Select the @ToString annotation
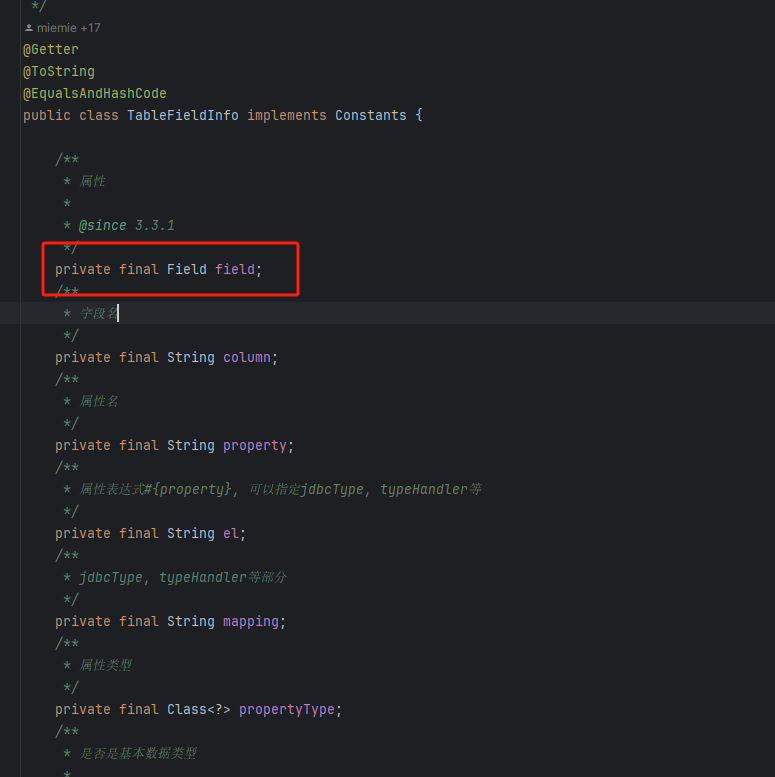775x777 pixels. point(59,71)
